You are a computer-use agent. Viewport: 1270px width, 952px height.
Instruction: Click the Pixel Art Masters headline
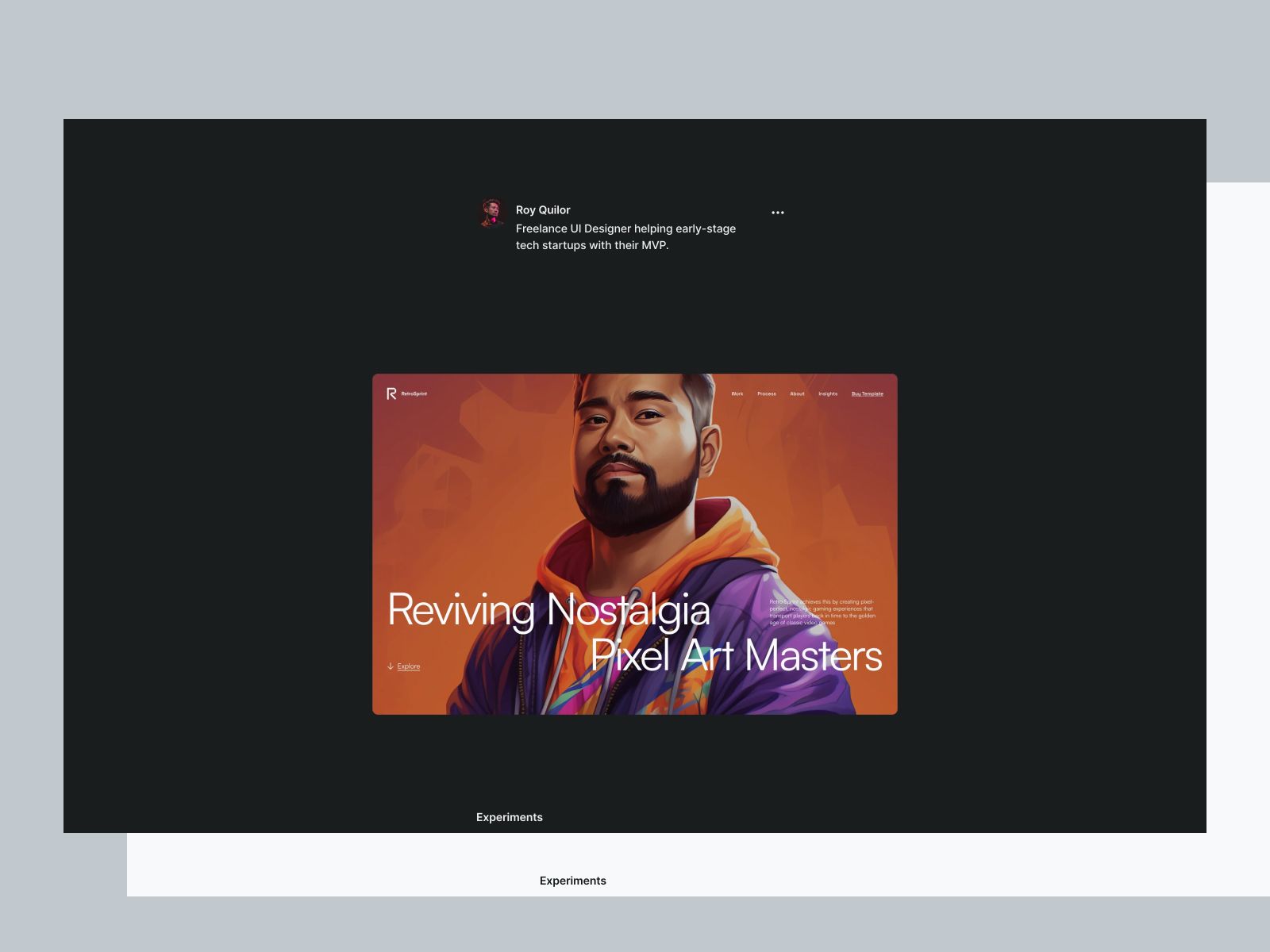click(x=736, y=656)
